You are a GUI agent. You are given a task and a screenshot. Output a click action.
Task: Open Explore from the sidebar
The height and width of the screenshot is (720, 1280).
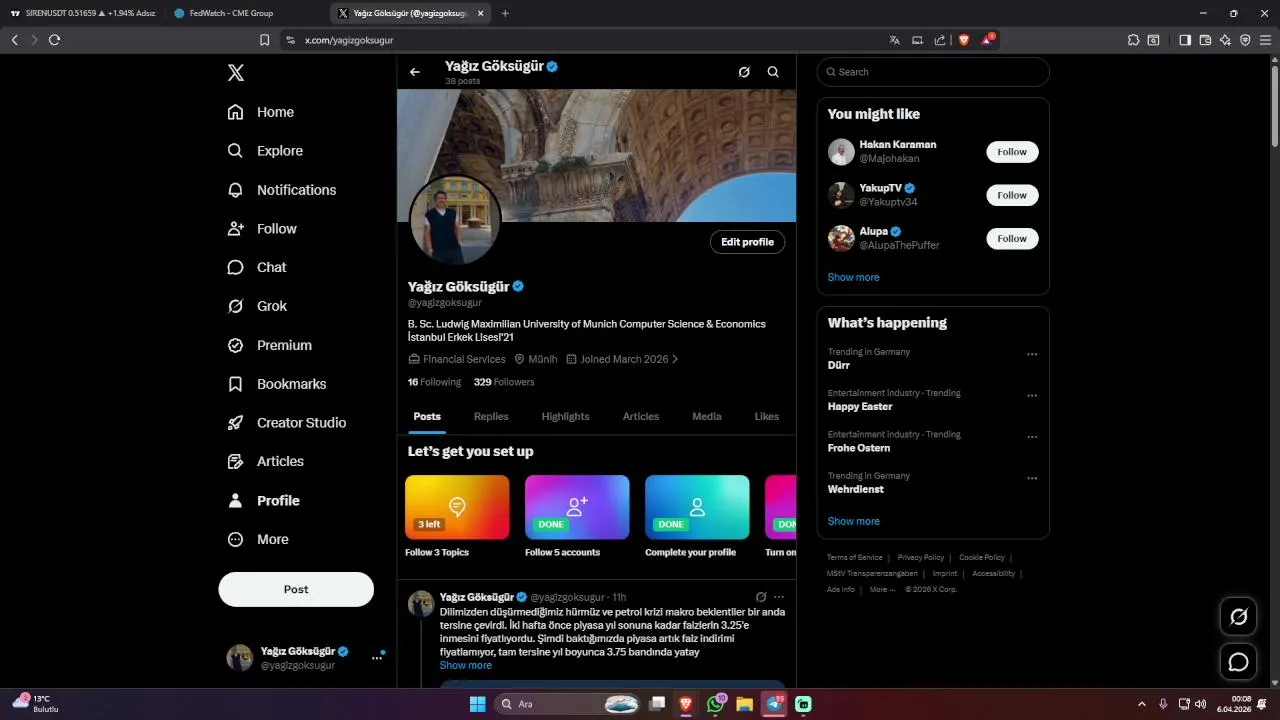265,151
